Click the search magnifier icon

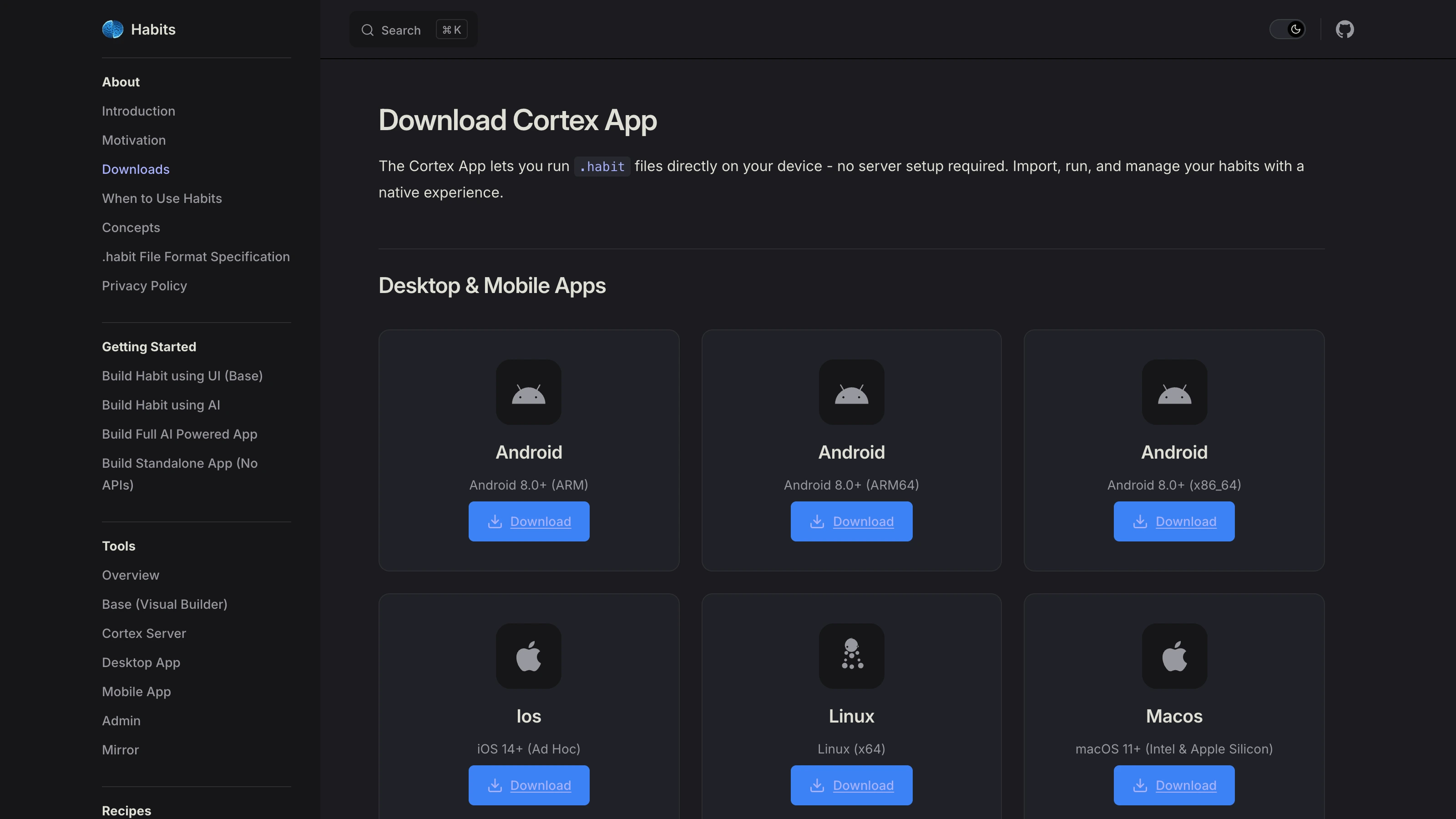pyautogui.click(x=367, y=30)
